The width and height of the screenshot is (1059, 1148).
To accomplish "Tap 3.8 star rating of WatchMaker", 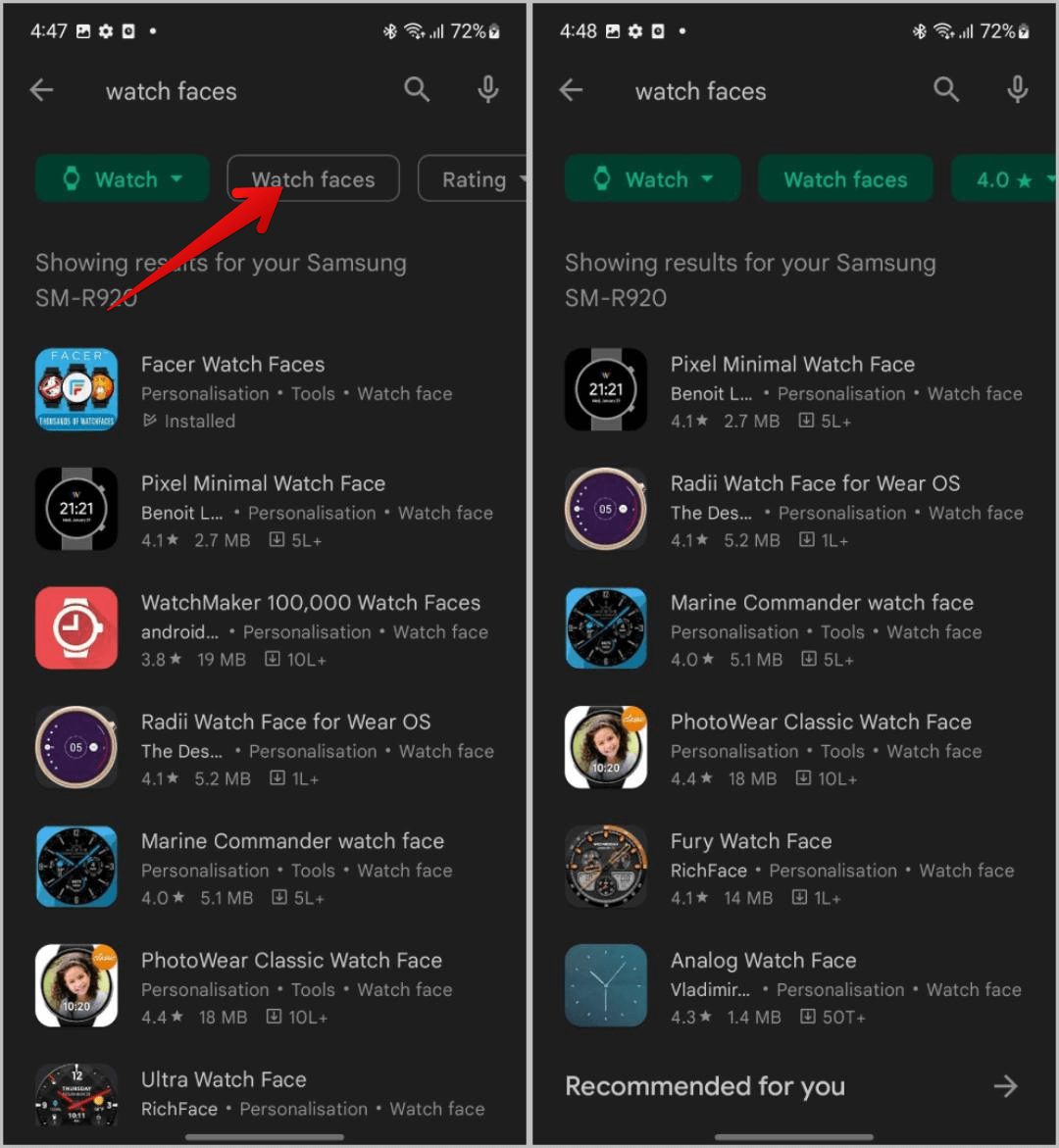I will pyautogui.click(x=161, y=660).
